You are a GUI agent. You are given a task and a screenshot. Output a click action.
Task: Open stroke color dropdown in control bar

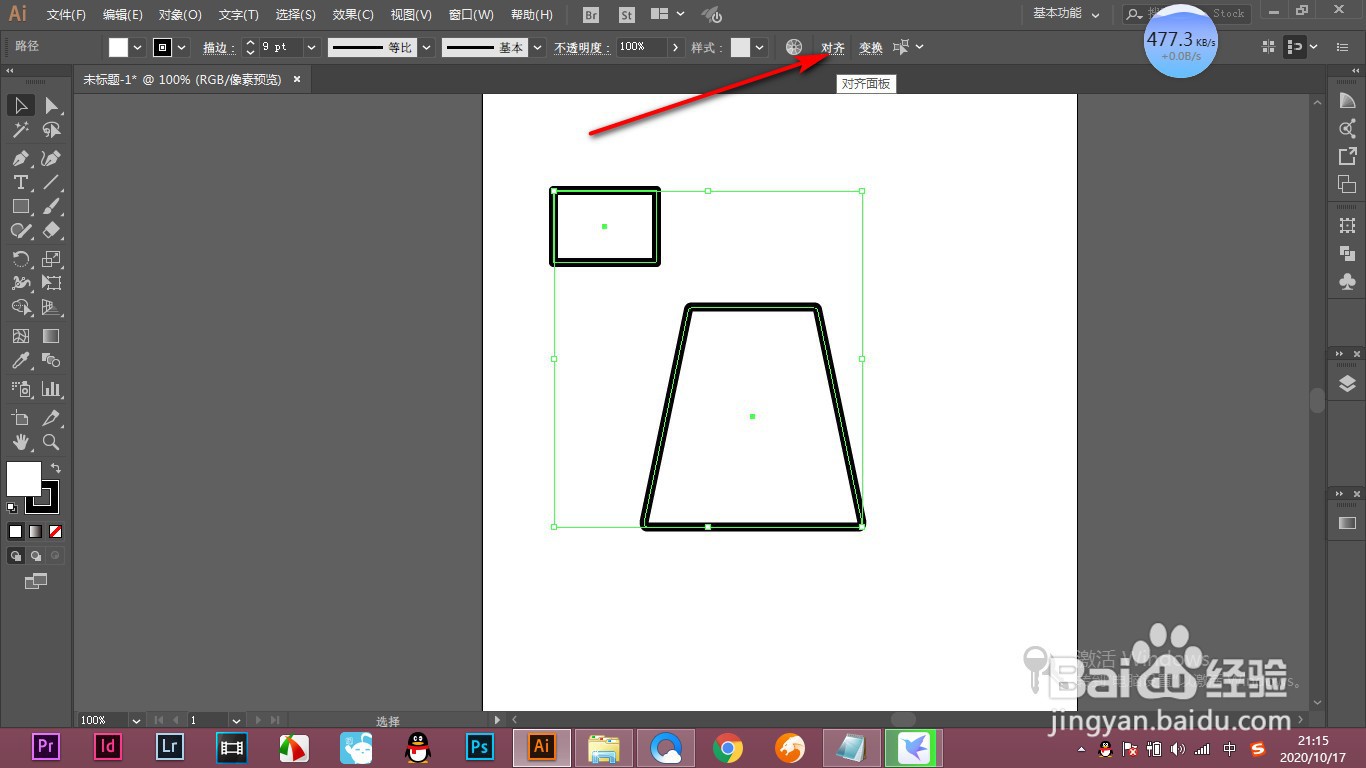click(x=181, y=47)
